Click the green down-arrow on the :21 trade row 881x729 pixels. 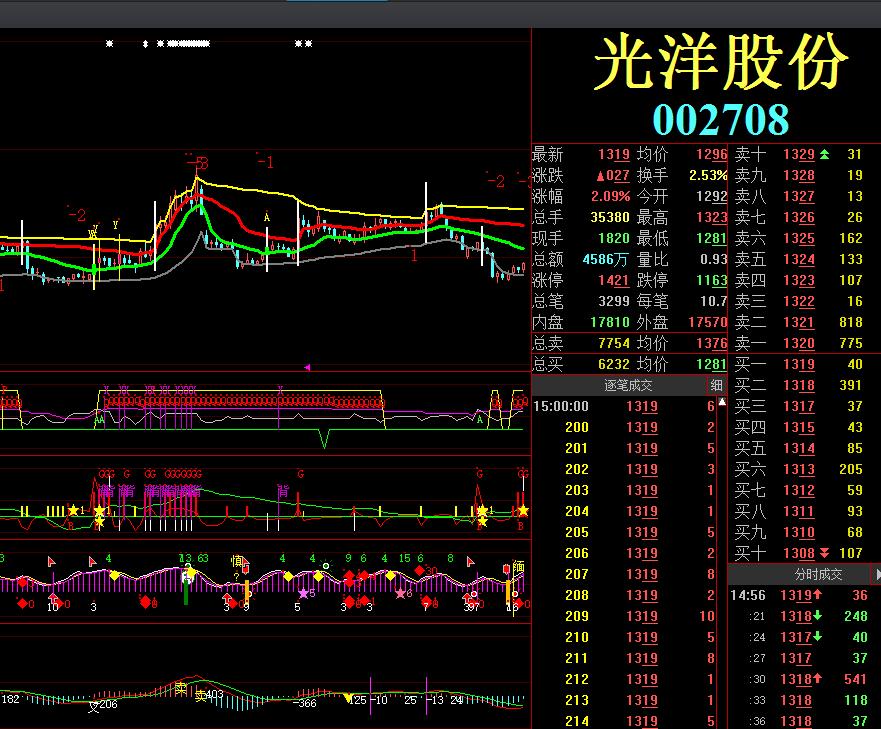pos(818,615)
